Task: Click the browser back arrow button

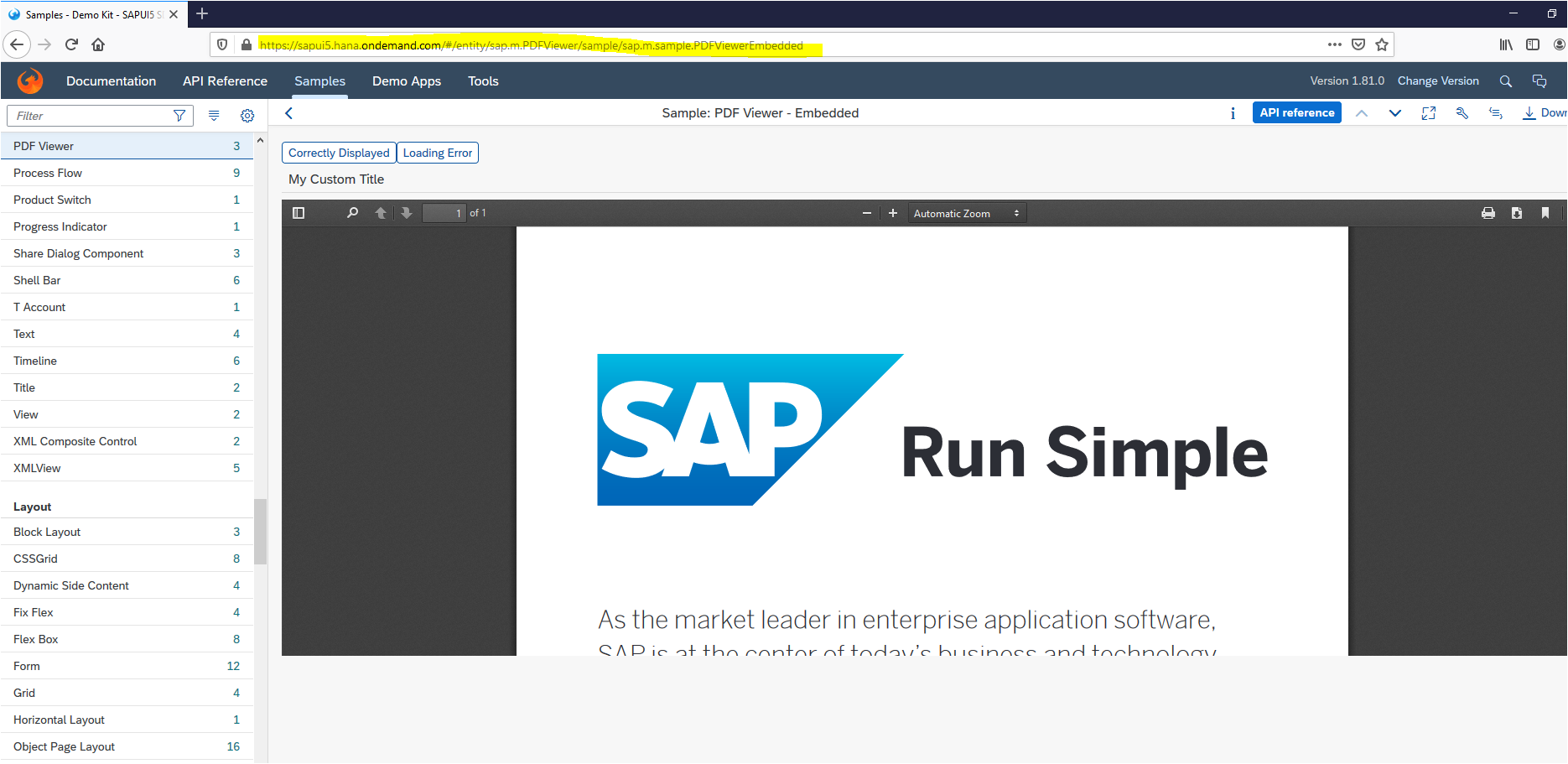Action: [x=17, y=44]
